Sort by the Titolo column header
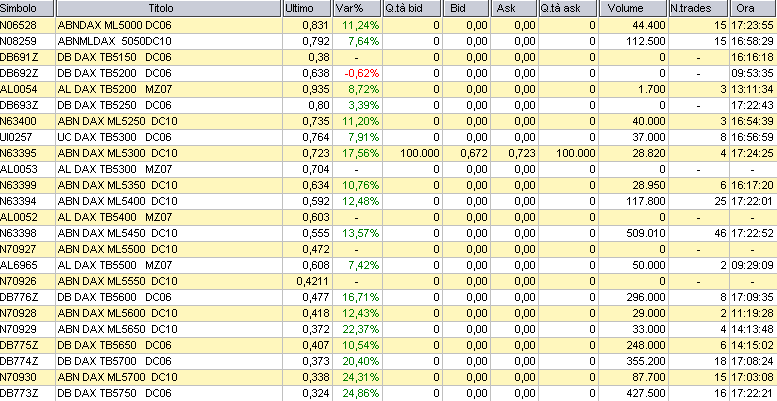The height and width of the screenshot is (401, 777). [168, 8]
